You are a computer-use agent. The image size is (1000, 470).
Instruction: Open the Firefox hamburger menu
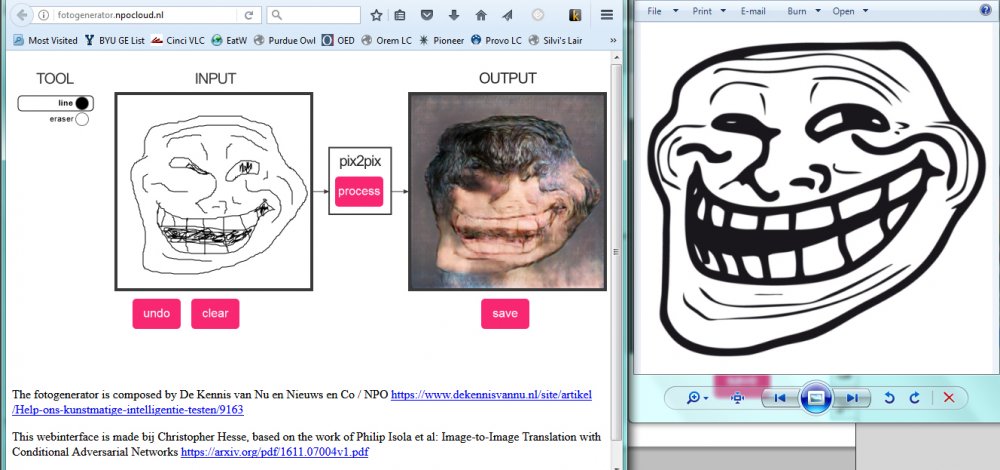pos(607,15)
